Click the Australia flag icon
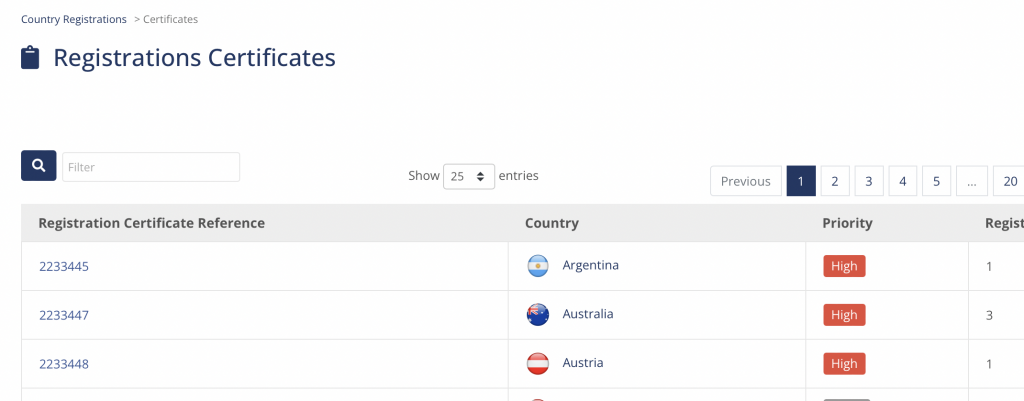The image size is (1024, 401). (x=538, y=315)
